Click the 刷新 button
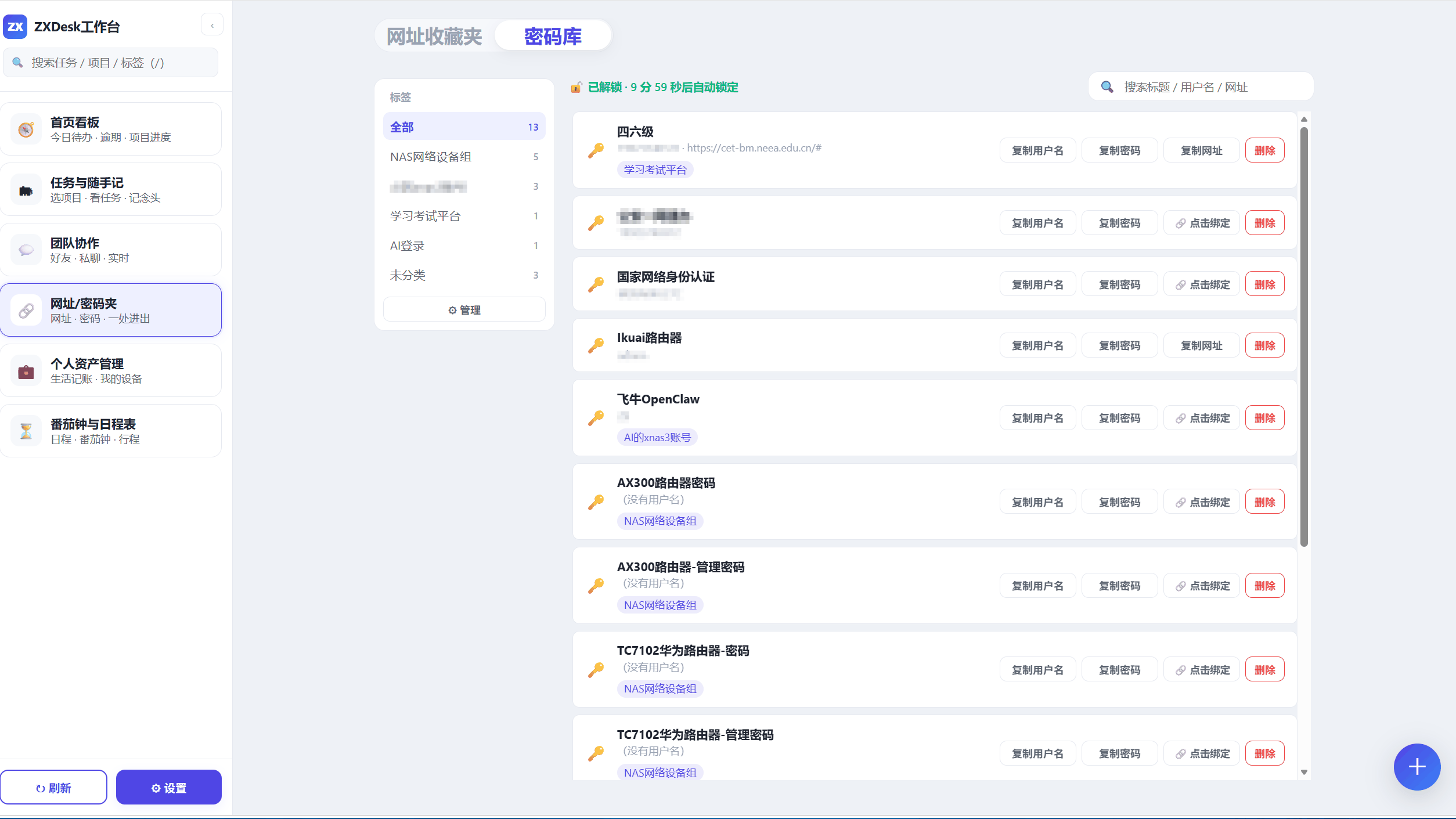1456x819 pixels. point(53,788)
